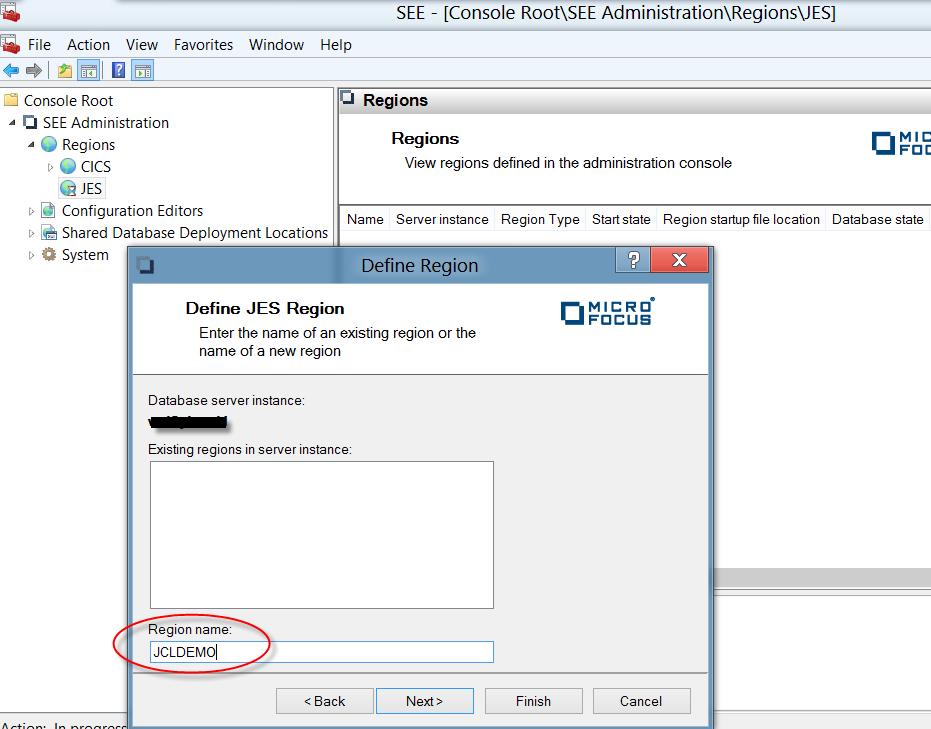Sort by Server instance column header
Viewport: 931px width, 729px height.
tap(442, 219)
